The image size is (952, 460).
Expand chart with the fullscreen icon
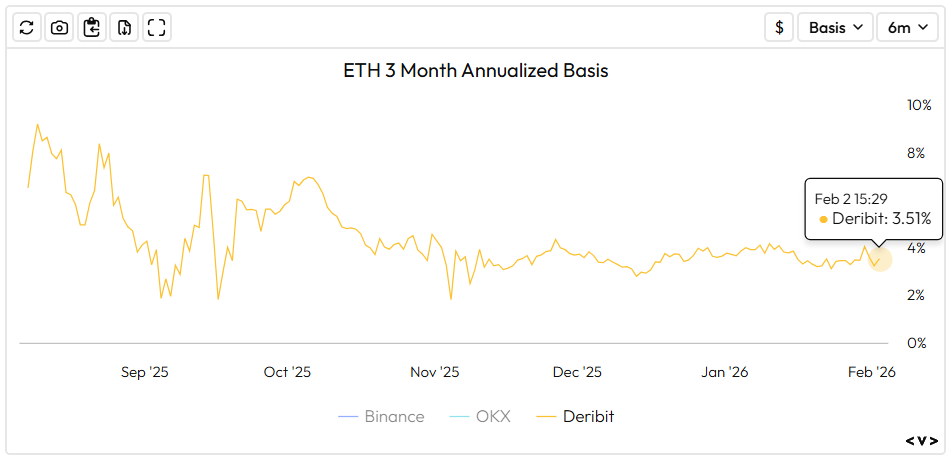click(156, 27)
